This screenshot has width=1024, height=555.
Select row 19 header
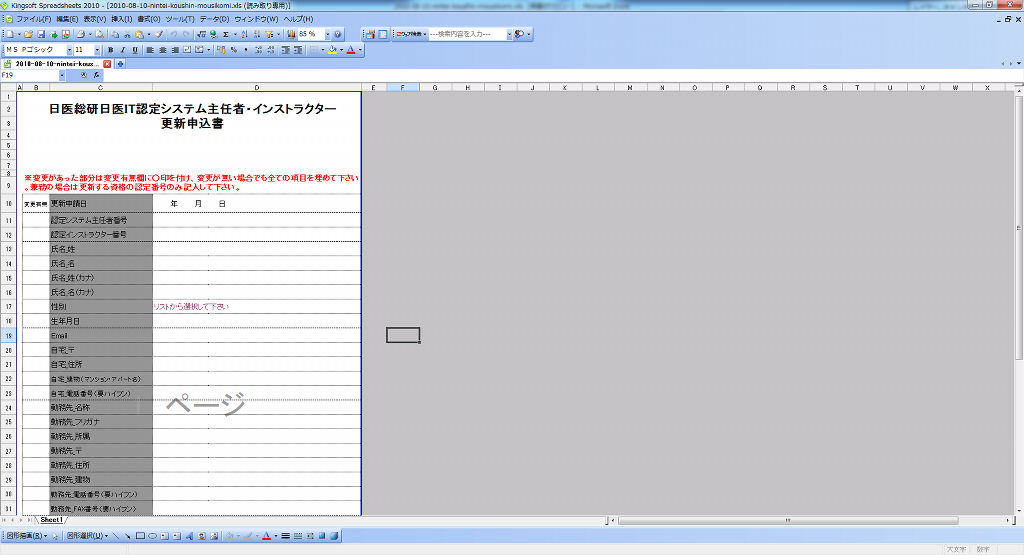click(8, 336)
